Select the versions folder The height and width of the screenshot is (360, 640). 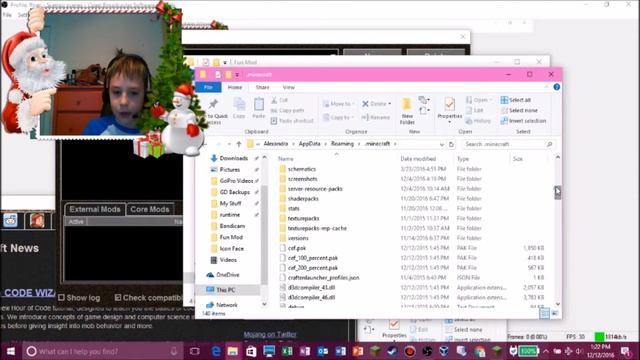coord(298,238)
